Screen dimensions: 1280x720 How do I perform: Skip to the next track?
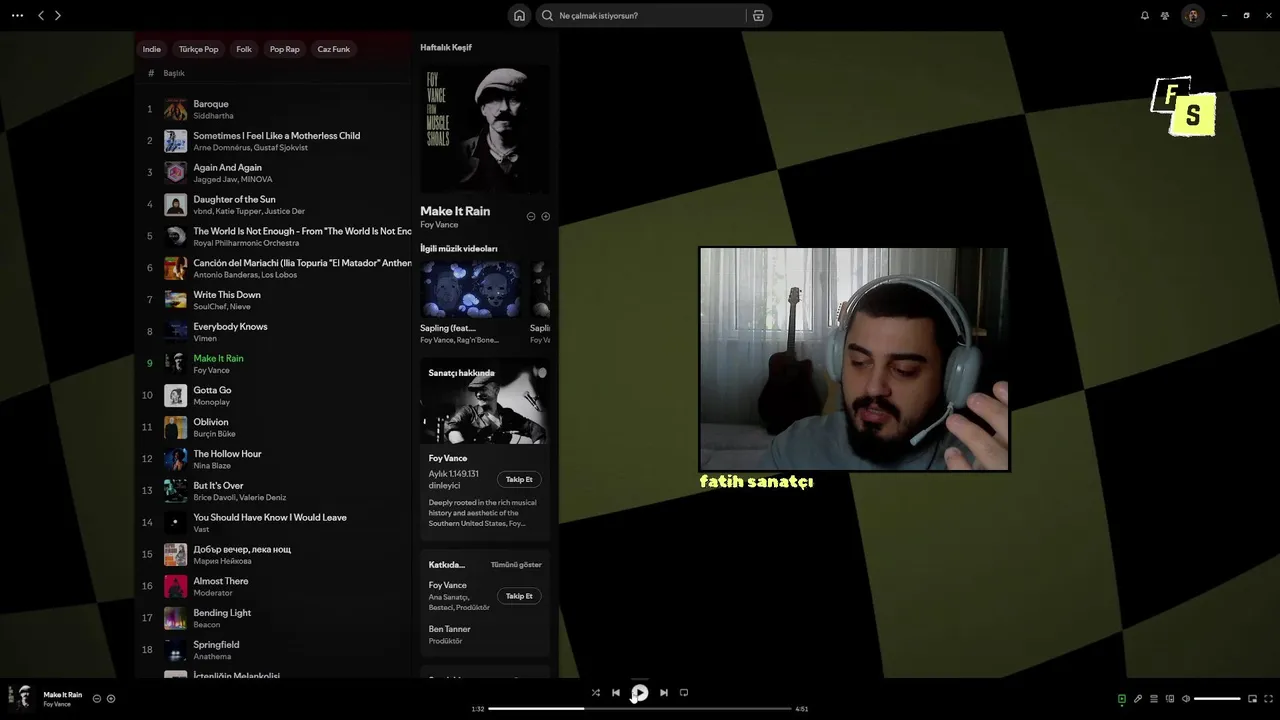click(x=664, y=692)
